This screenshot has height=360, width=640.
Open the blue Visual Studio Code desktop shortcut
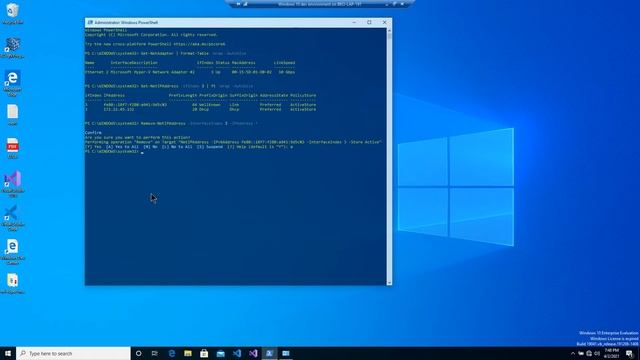[13, 218]
